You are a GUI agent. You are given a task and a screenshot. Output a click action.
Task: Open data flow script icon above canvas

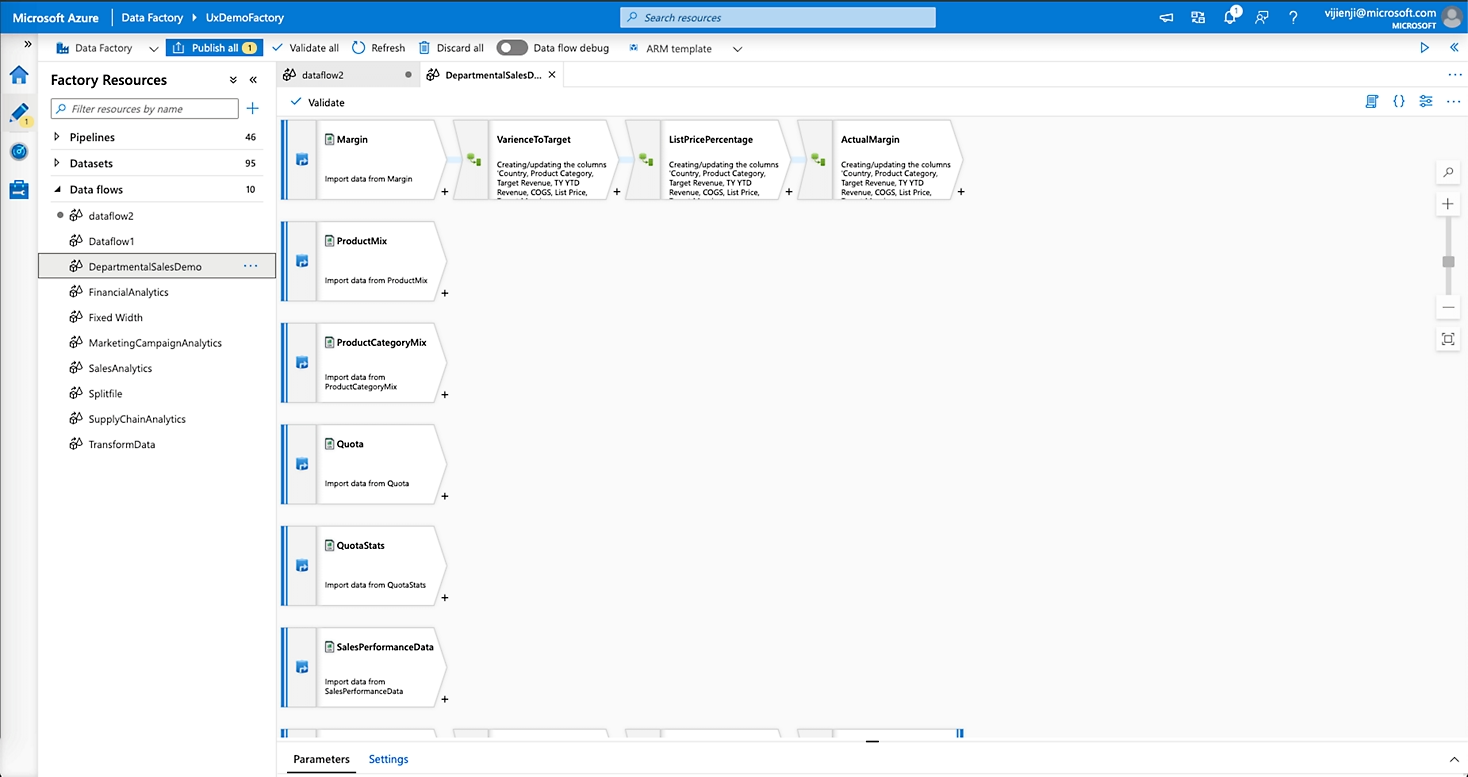(x=1371, y=101)
